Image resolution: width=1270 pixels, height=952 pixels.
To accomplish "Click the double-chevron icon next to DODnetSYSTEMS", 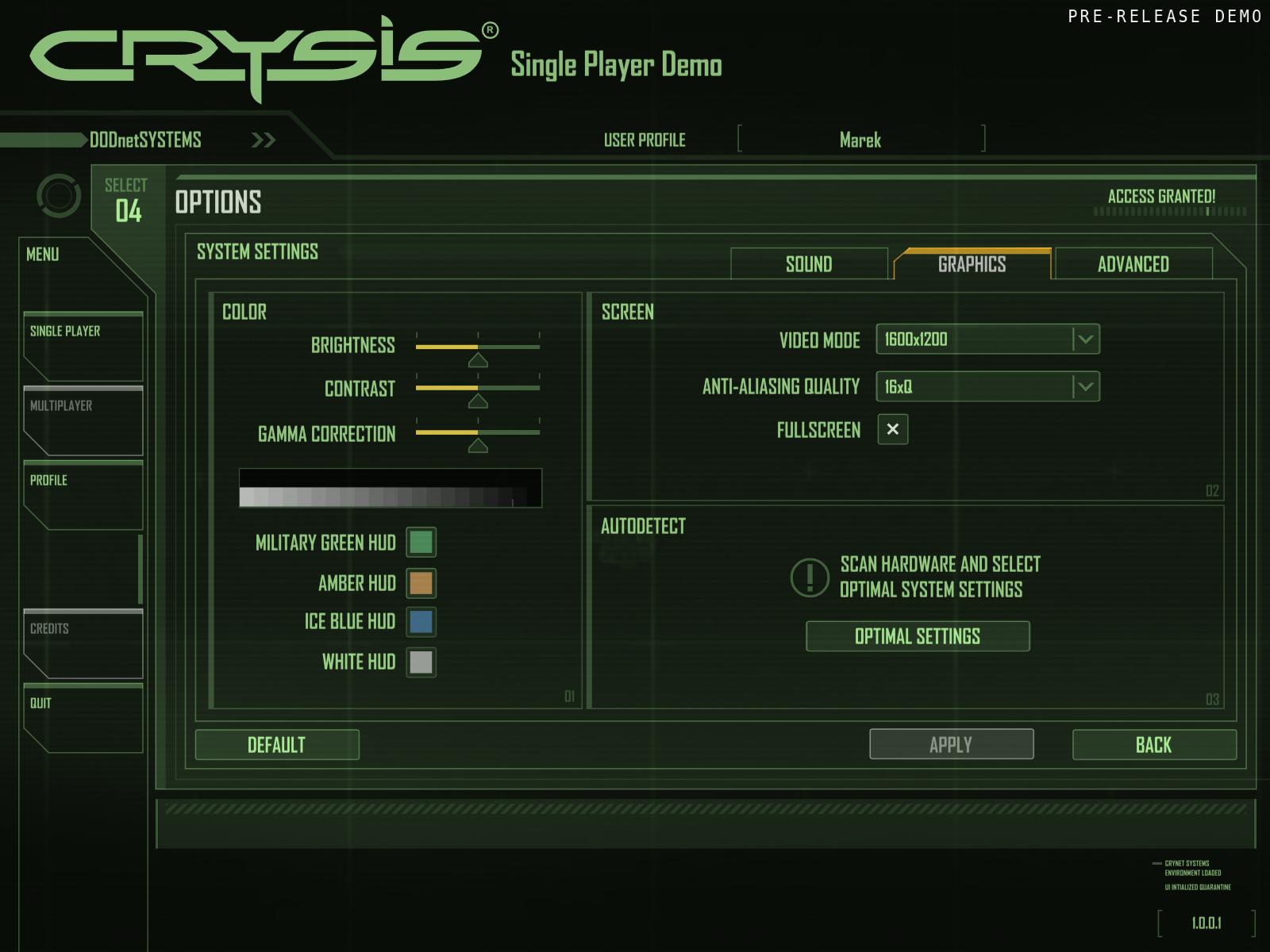I will pyautogui.click(x=264, y=140).
